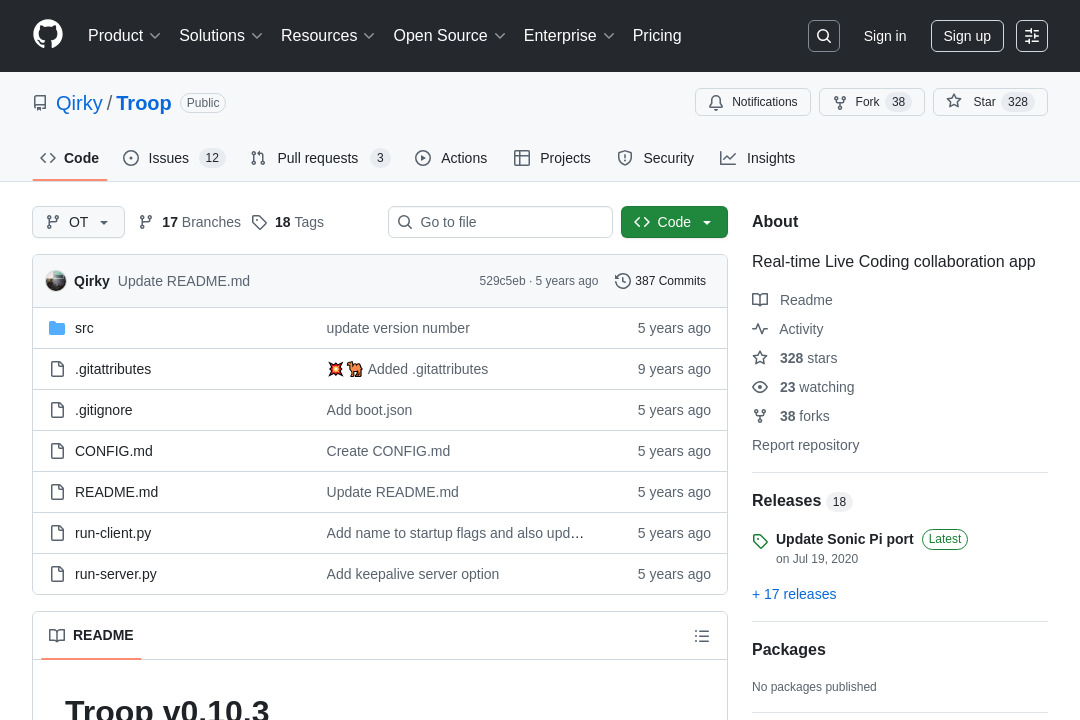Viewport: 1080px width, 720px height.
Task: Switch to the Code tab
Action: pos(70,158)
